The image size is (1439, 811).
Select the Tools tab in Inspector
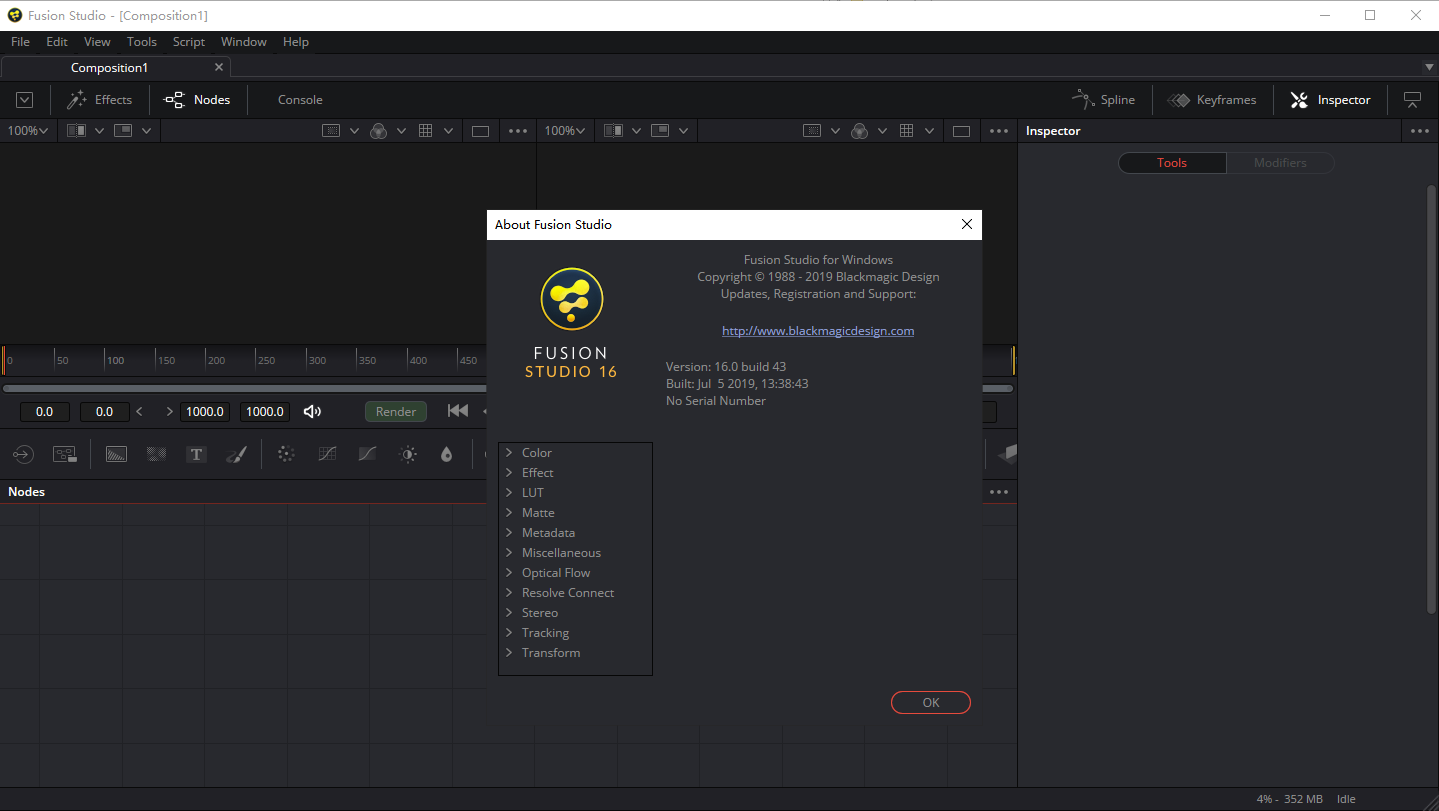(1172, 163)
